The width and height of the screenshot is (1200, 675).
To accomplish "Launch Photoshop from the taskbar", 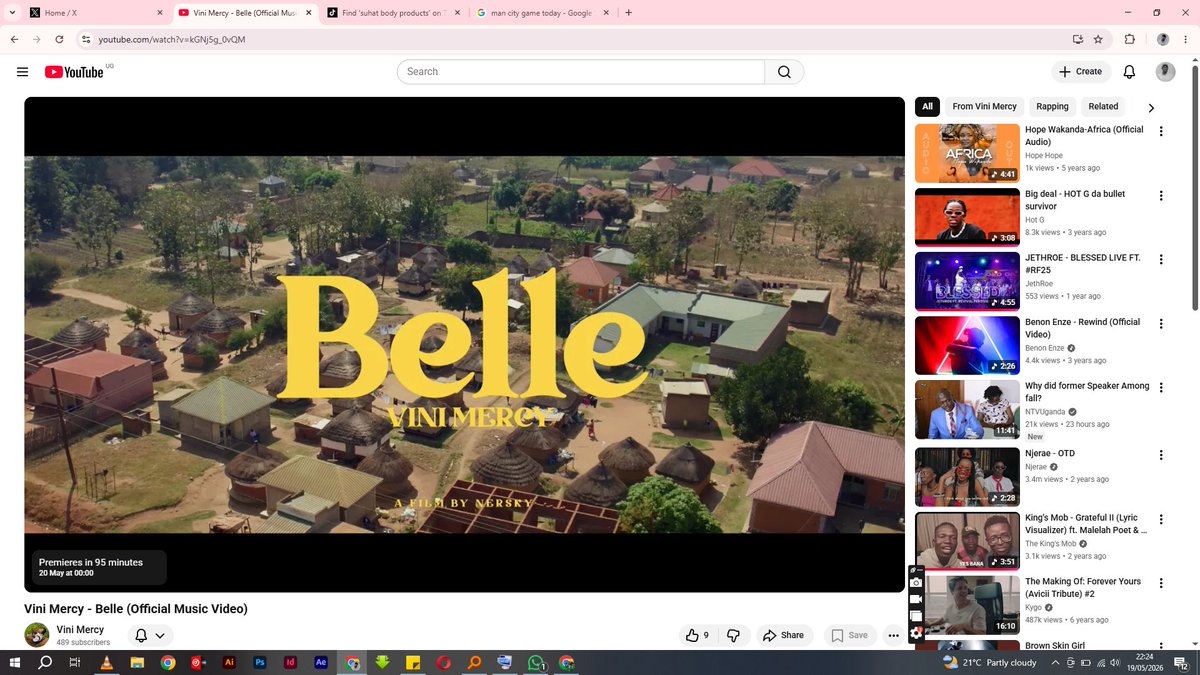I will (x=260, y=662).
